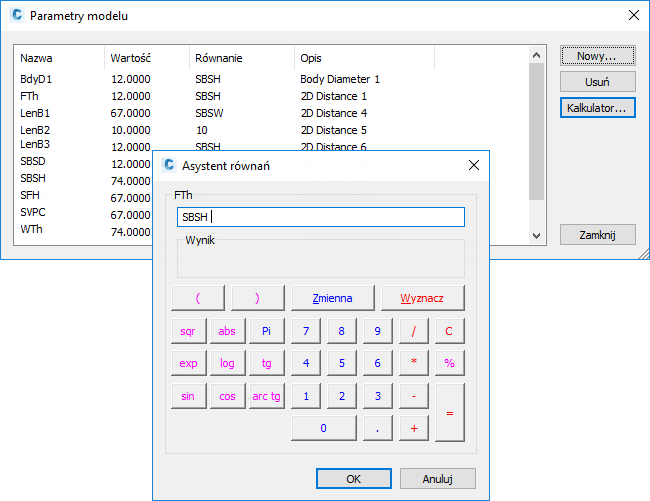Viewport: 650px width, 501px height.
Task: Click the decimal point key
Action: click(377, 428)
